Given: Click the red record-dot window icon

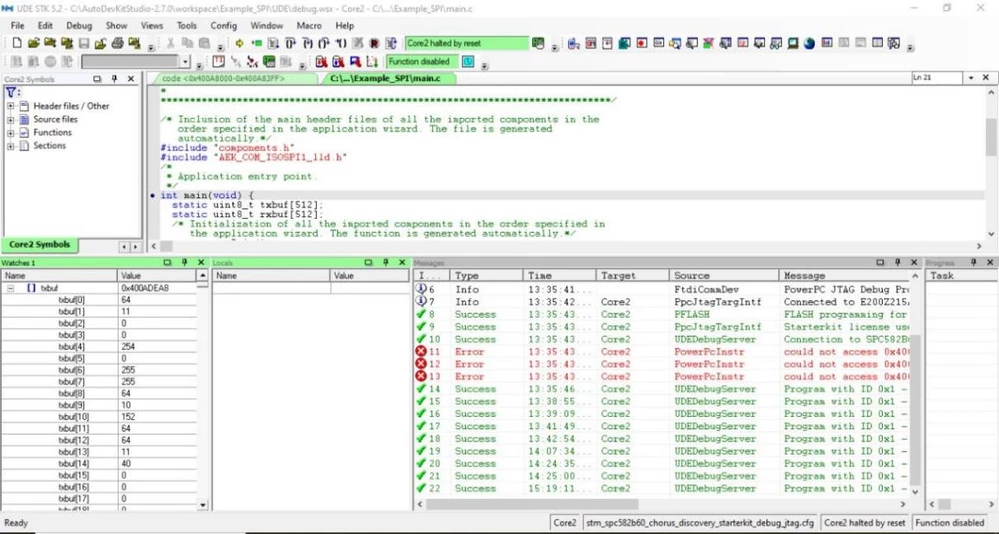Looking at the screenshot, I should click(642, 43).
